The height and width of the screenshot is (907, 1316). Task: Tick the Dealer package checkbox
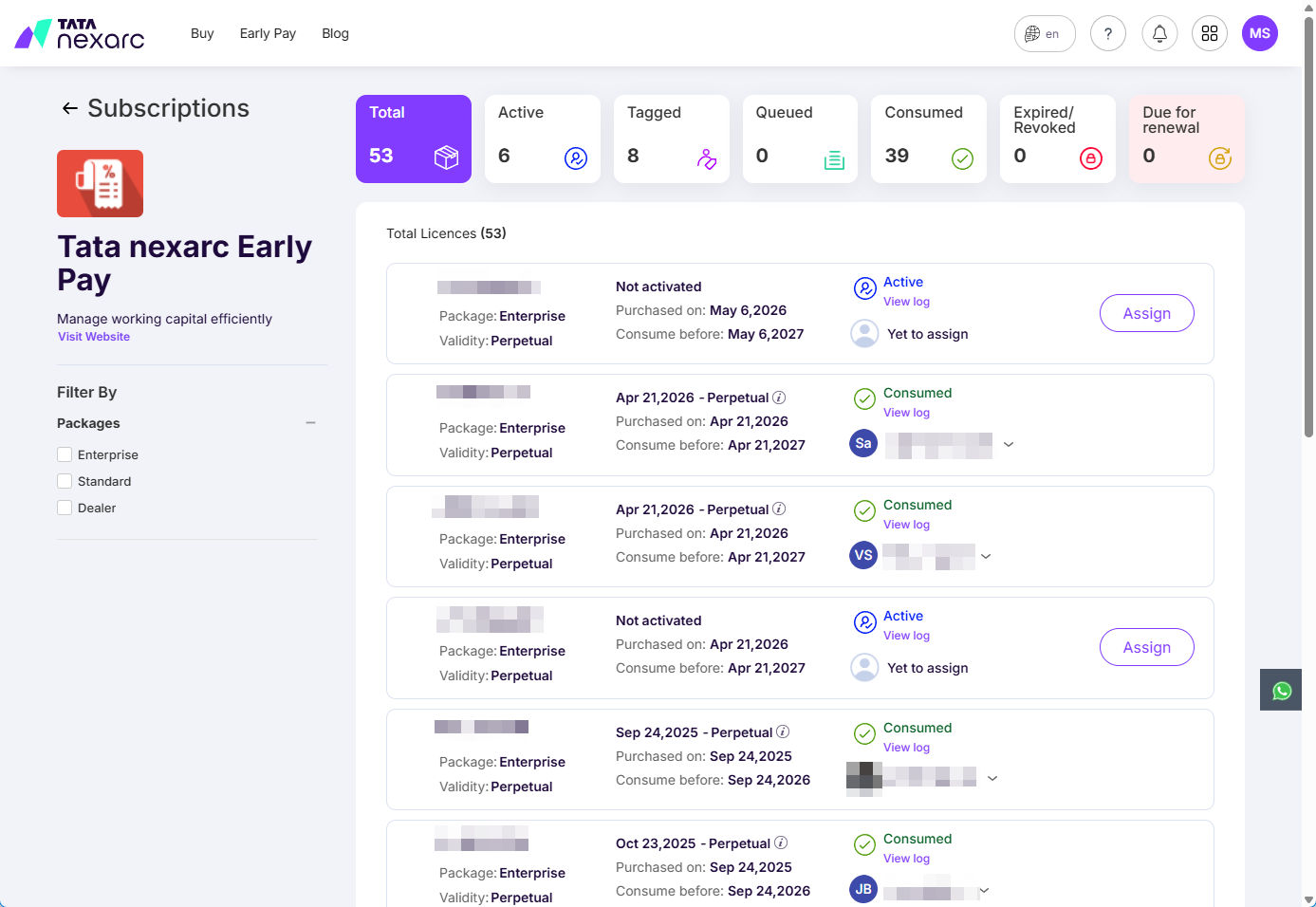(65, 508)
